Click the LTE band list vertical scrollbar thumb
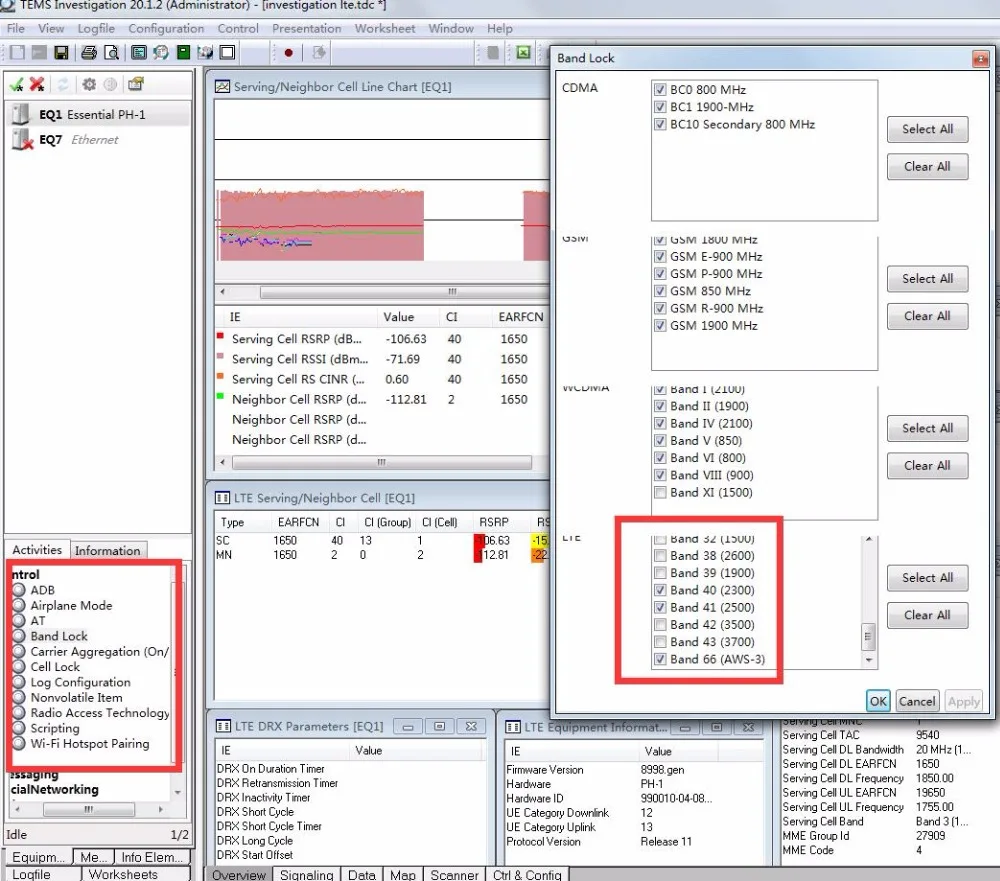1000x881 pixels. (x=869, y=636)
